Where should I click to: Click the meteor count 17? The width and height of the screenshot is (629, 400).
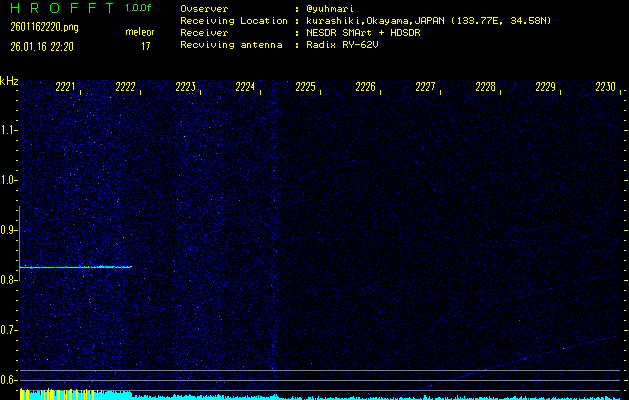tap(145, 47)
